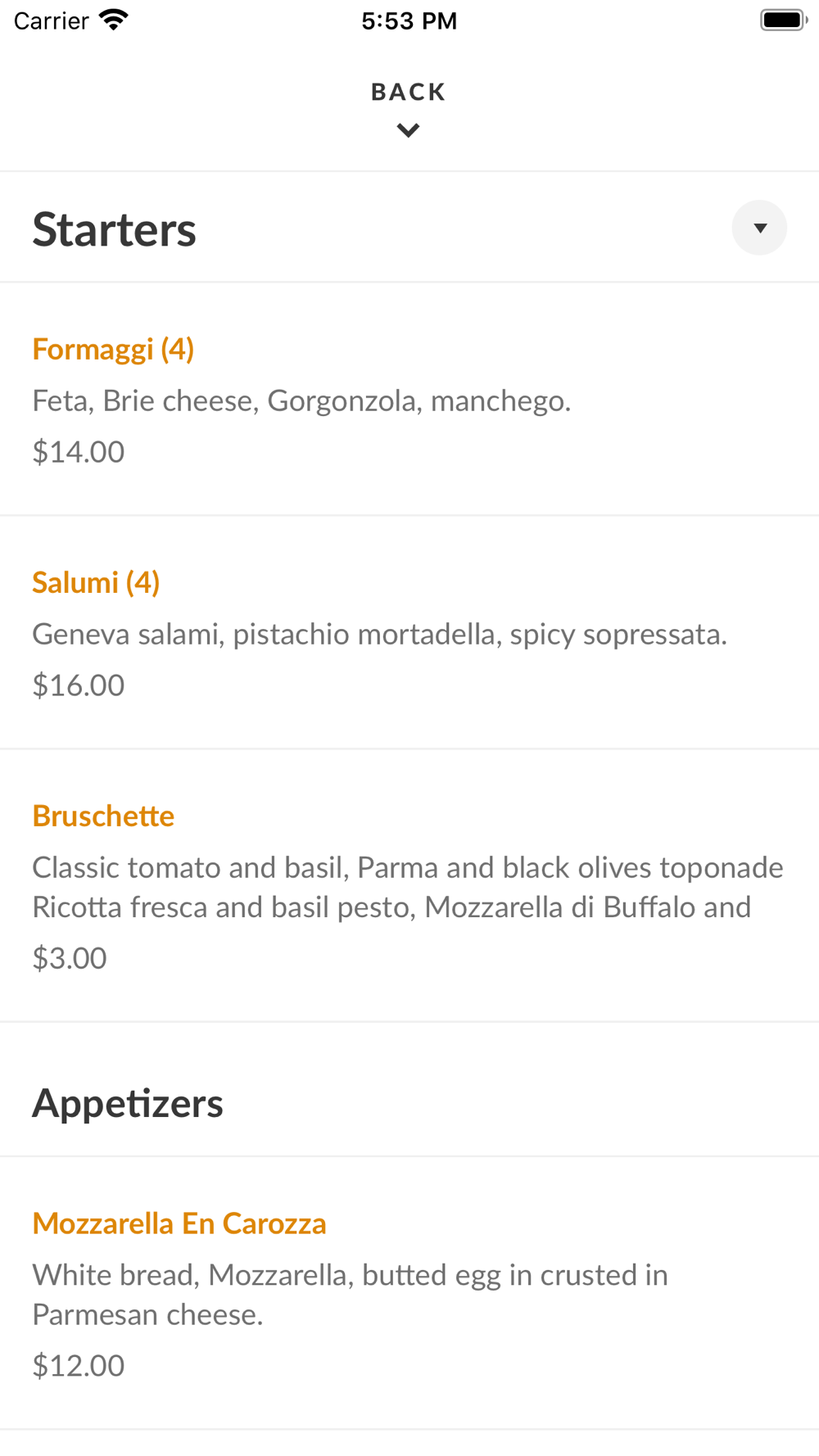The height and width of the screenshot is (1456, 819).
Task: Select the $14.00 price
Action: [x=79, y=452]
